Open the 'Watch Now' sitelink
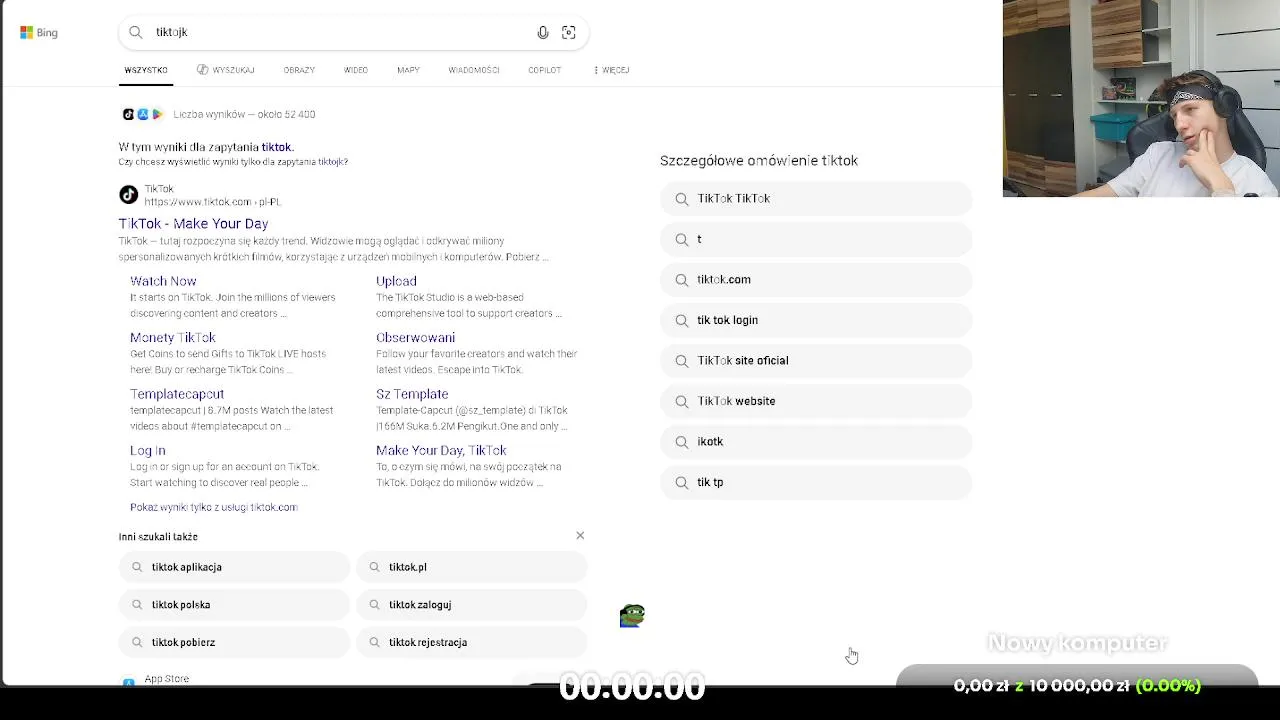 (163, 281)
